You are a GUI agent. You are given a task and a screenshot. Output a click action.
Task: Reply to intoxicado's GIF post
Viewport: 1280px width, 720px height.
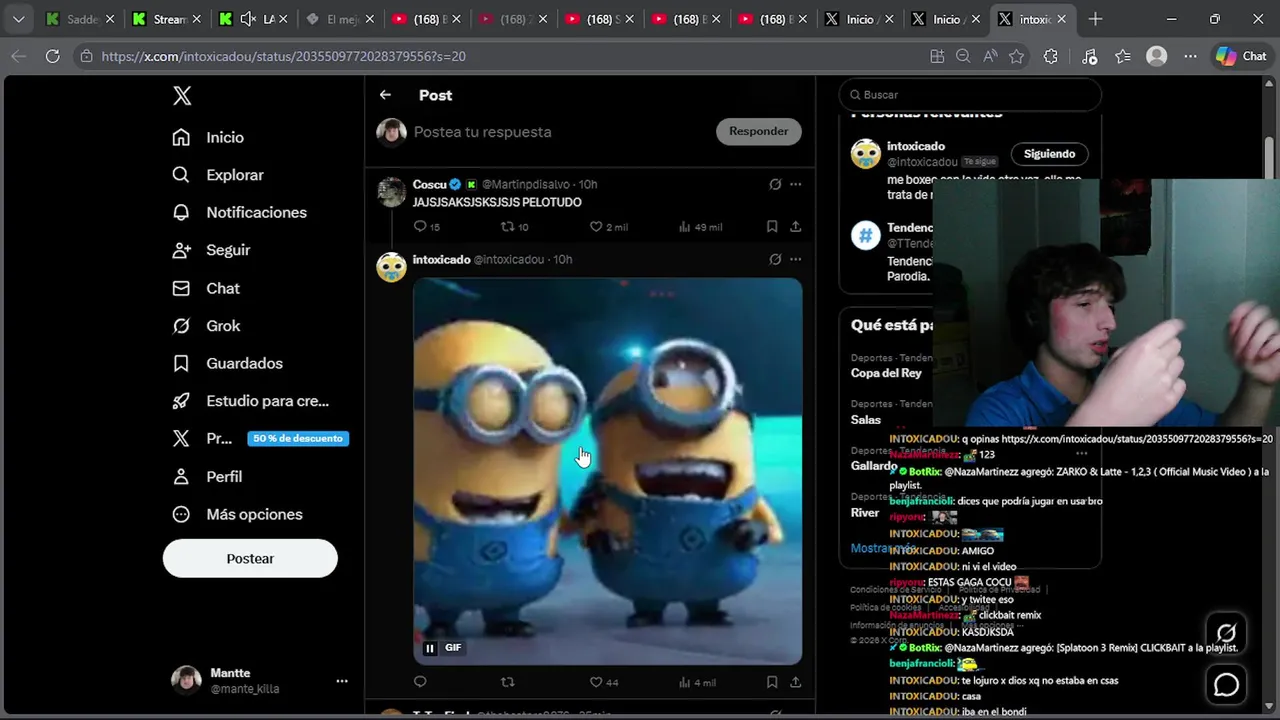click(420, 682)
